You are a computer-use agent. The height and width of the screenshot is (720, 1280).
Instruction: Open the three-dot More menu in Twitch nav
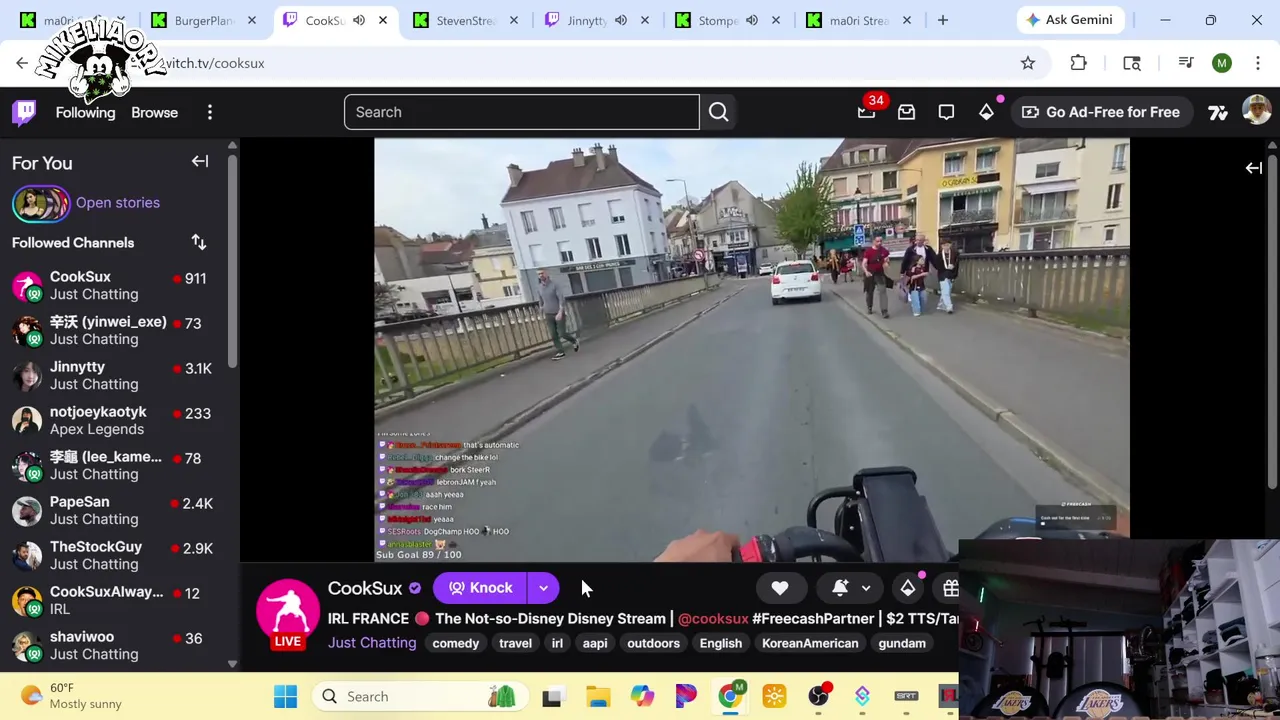point(210,112)
